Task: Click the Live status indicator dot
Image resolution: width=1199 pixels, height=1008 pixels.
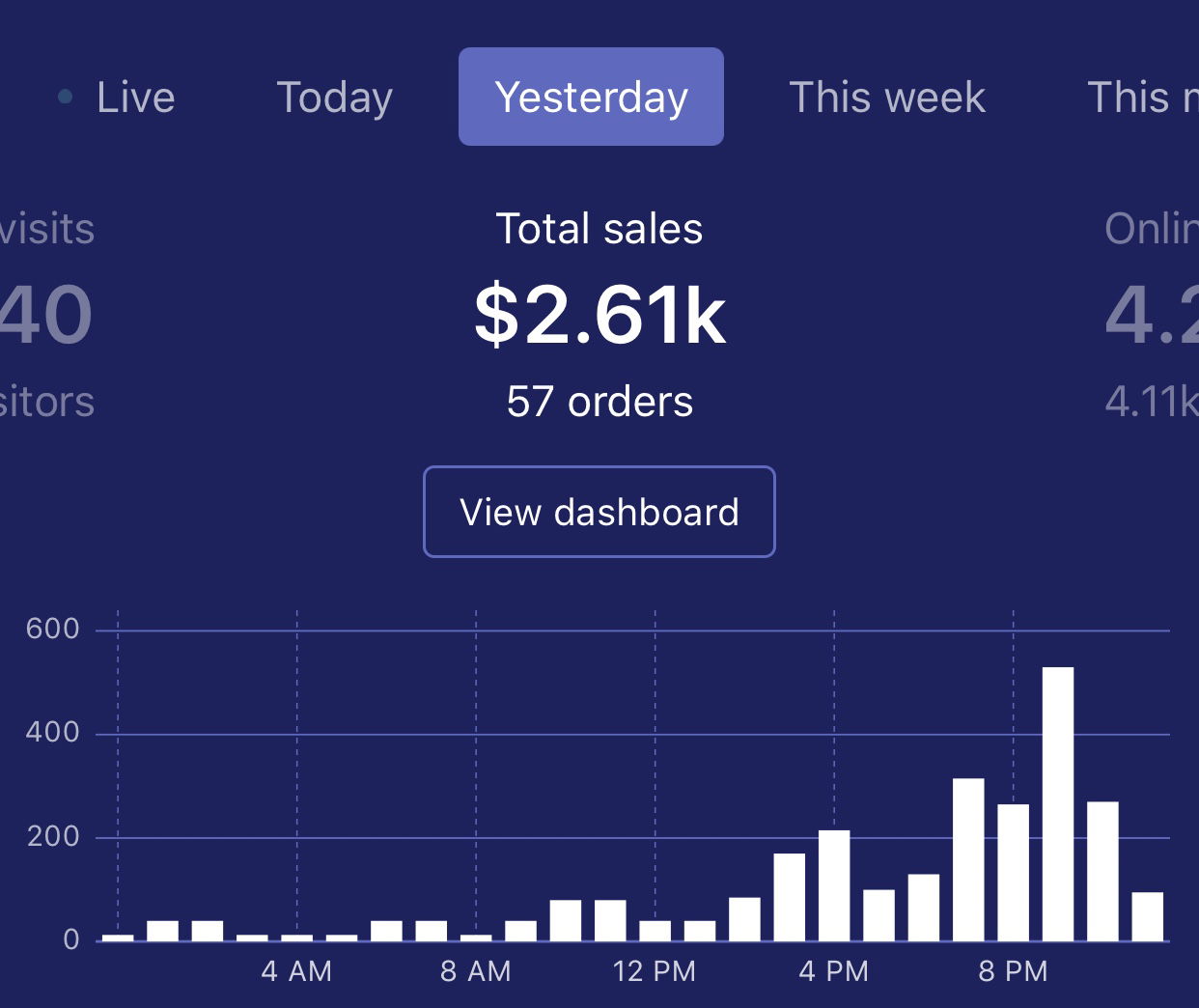Action: click(66, 97)
